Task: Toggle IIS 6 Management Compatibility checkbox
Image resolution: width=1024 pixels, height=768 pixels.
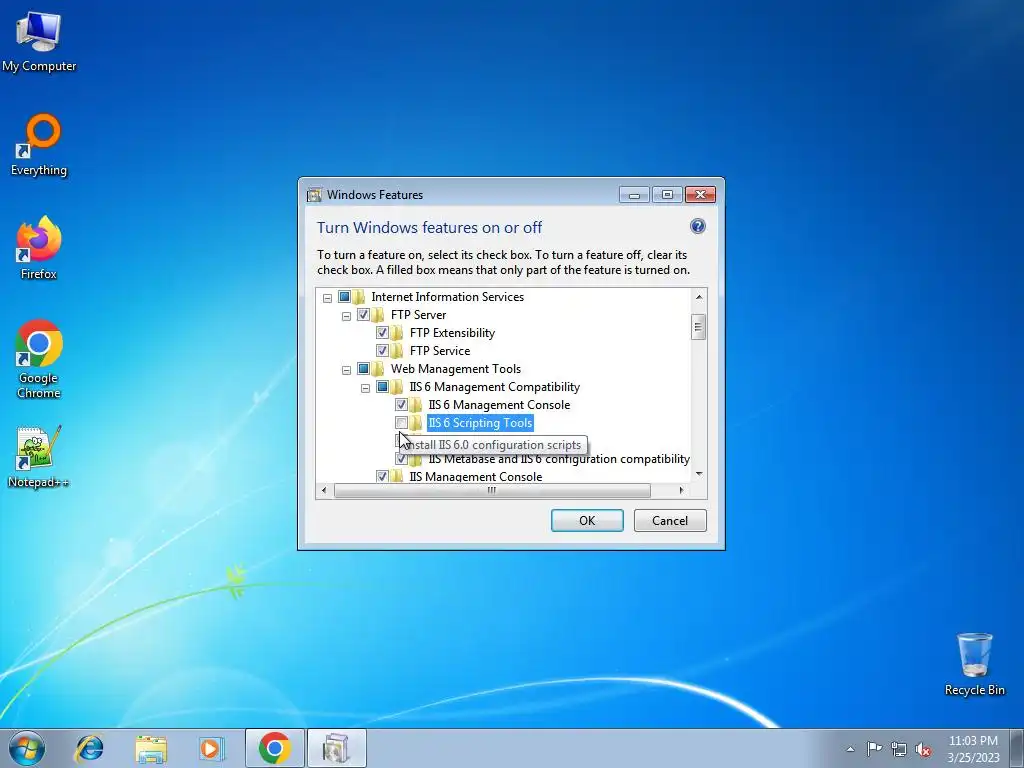Action: point(382,387)
